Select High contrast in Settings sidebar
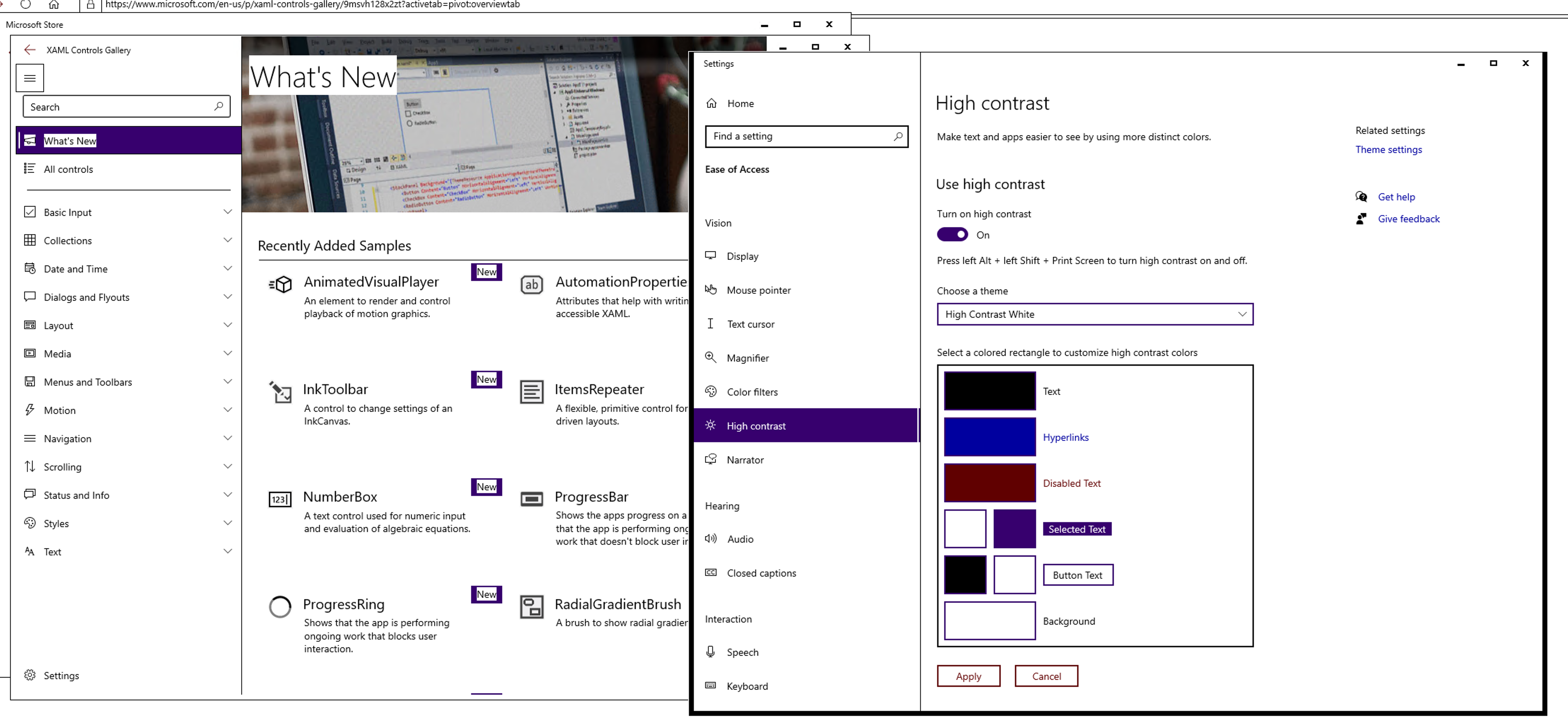 click(x=755, y=426)
